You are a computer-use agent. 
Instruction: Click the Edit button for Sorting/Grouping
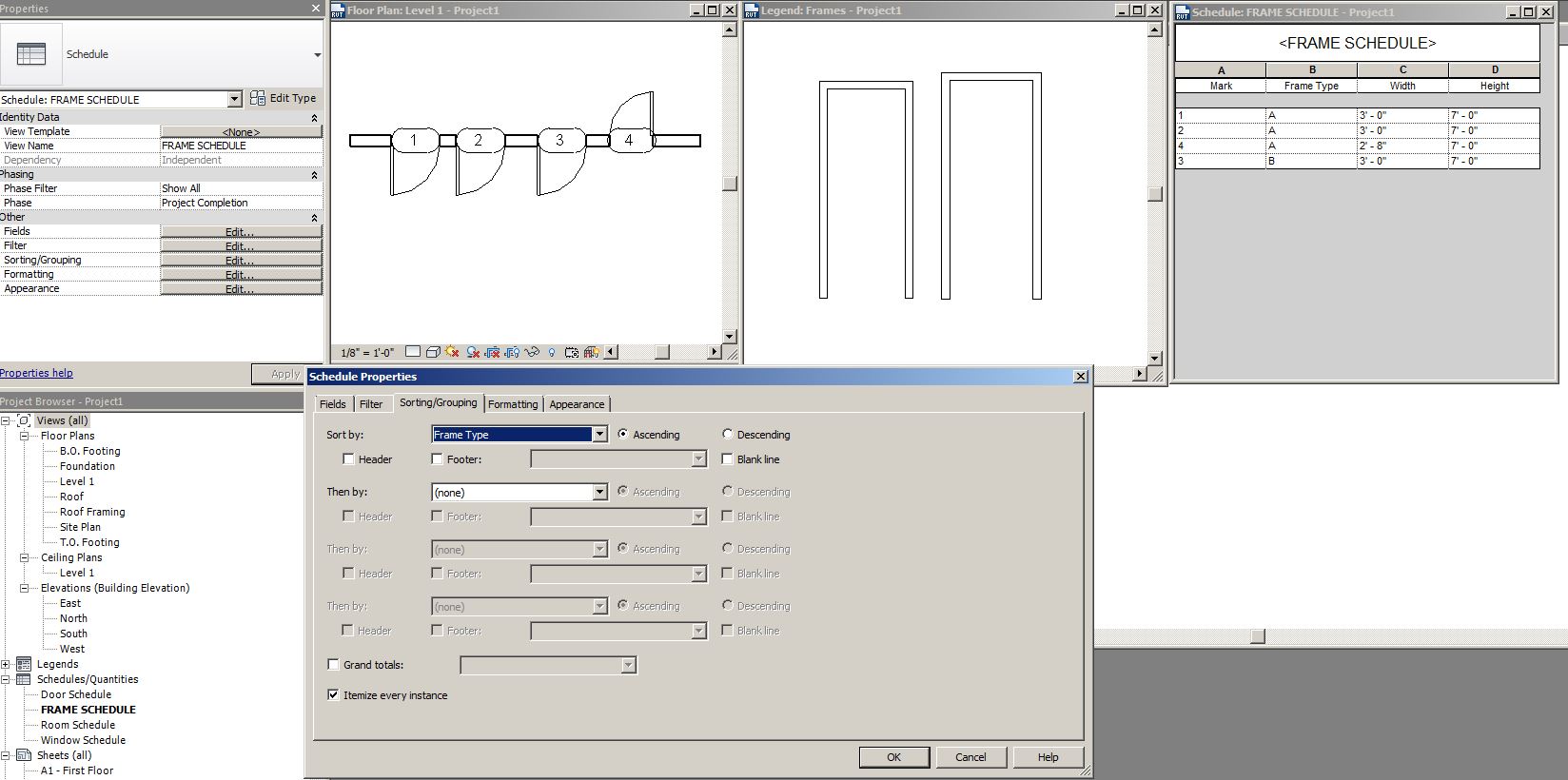point(241,261)
